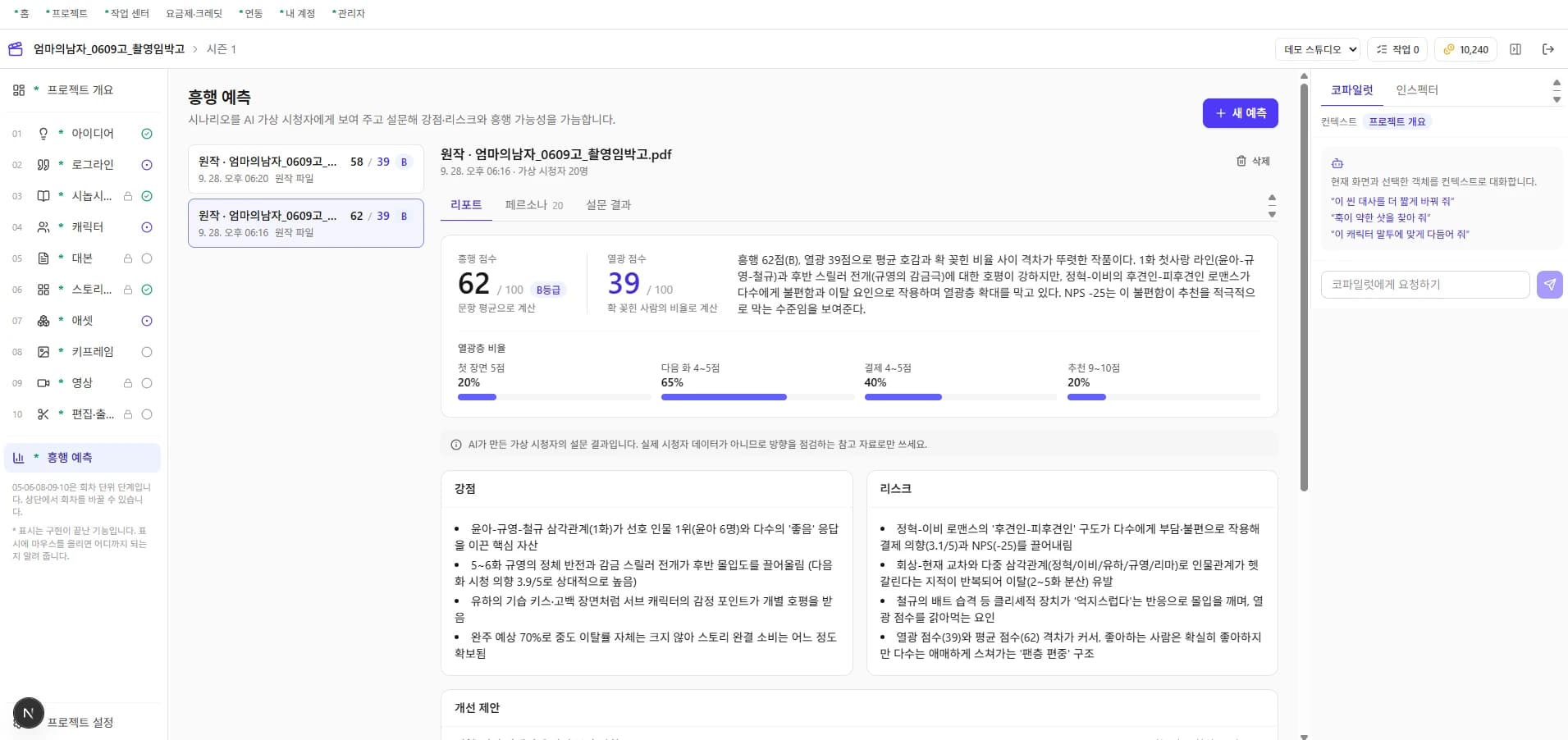The width and height of the screenshot is (1568, 740).
Task: Select the 키프레임 image icon
Action: coord(43,352)
